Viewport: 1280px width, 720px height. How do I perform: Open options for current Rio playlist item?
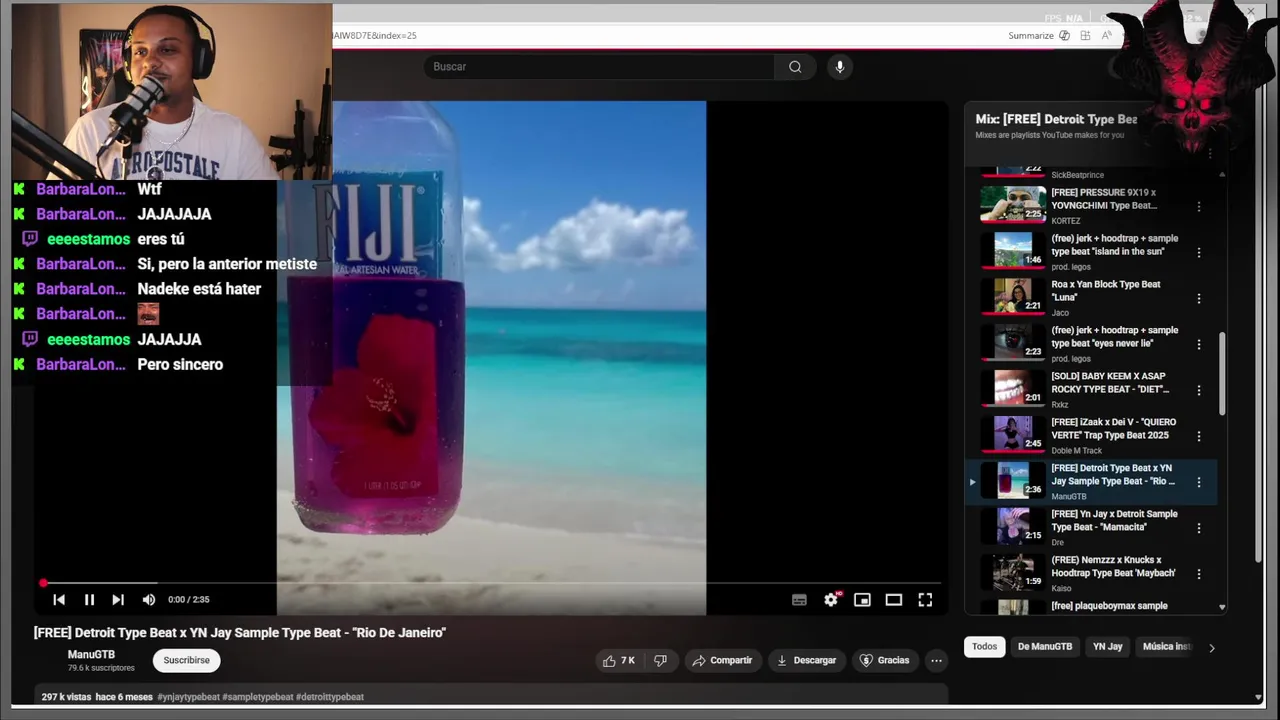tap(1199, 482)
